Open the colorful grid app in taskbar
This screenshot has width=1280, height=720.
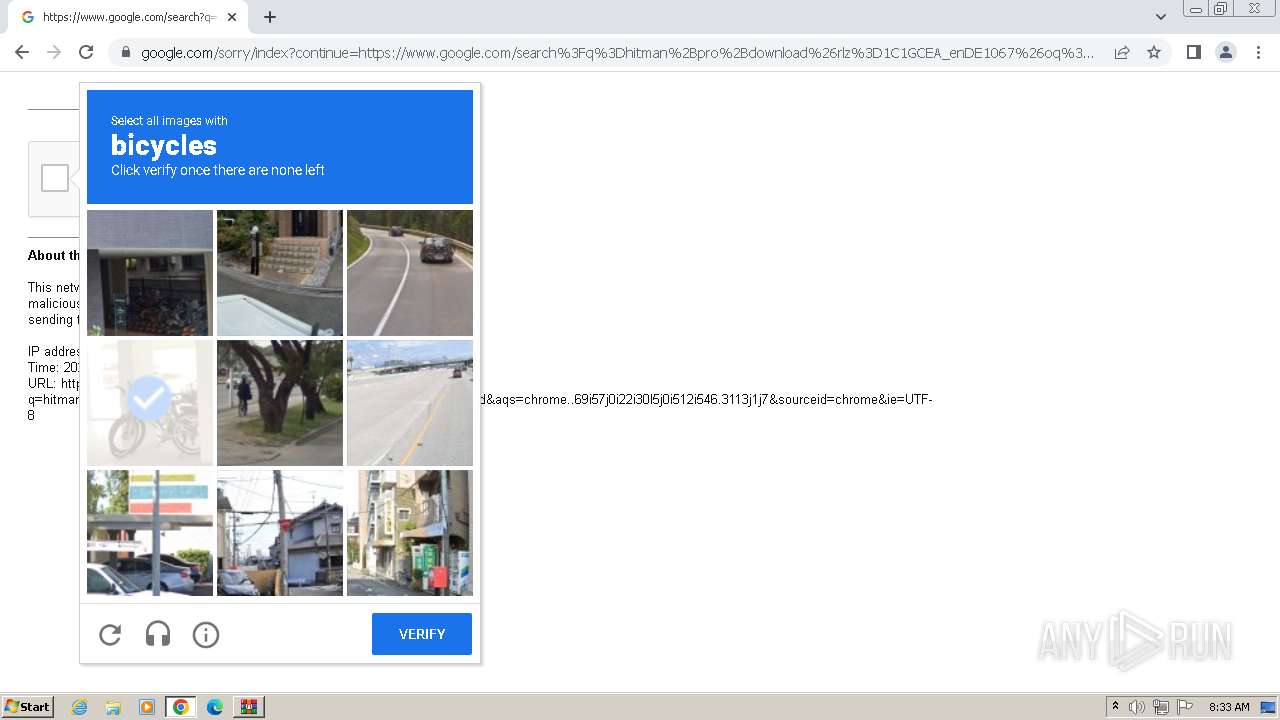pos(249,707)
